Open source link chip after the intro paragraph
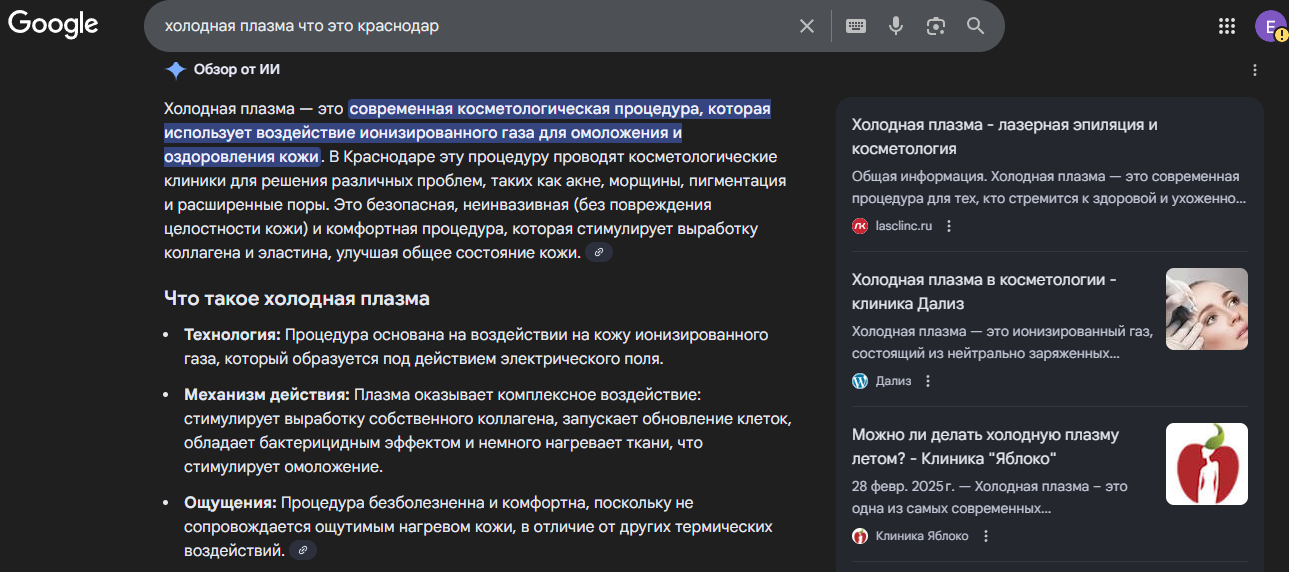The height and width of the screenshot is (572, 1289). (599, 253)
